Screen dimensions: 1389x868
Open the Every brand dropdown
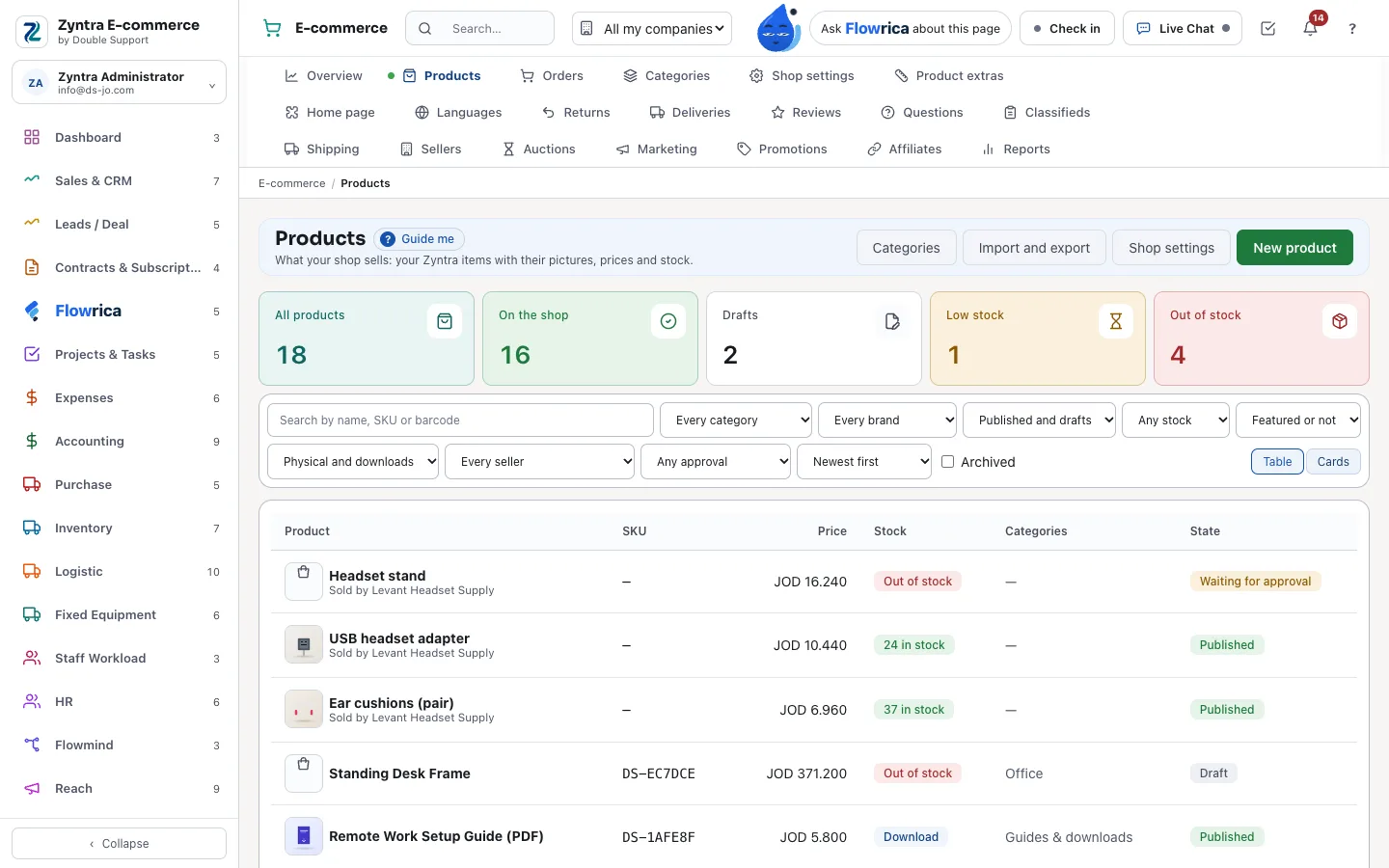pyautogui.click(x=887, y=420)
